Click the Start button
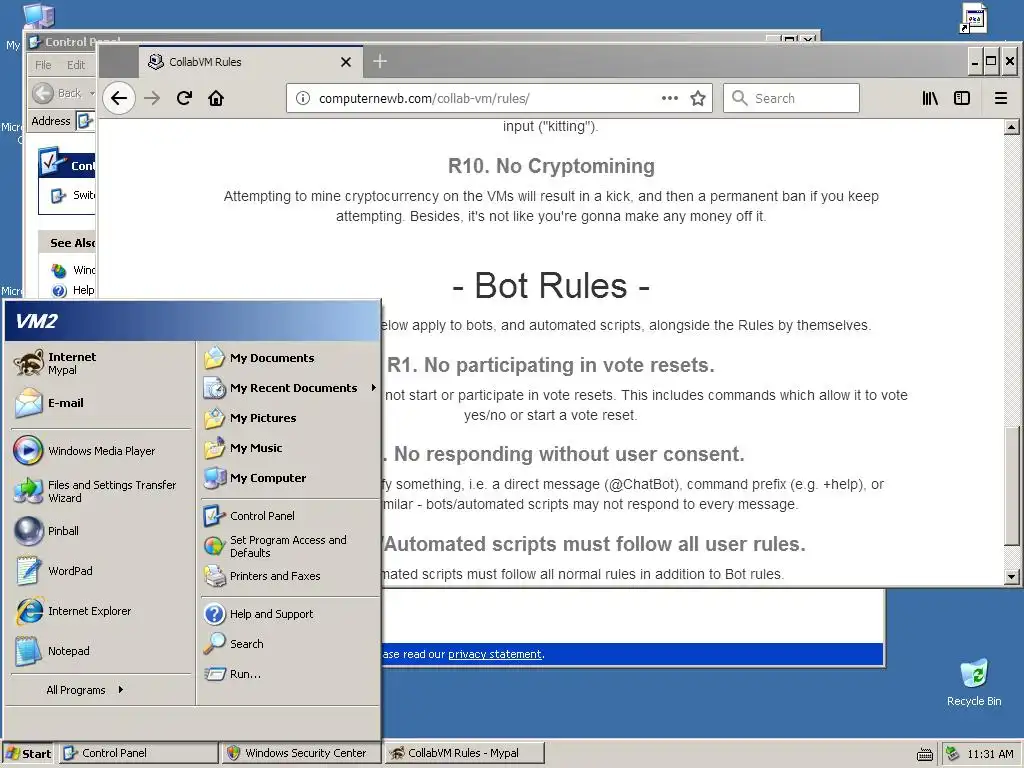Image resolution: width=1024 pixels, height=768 pixels. [x=29, y=753]
